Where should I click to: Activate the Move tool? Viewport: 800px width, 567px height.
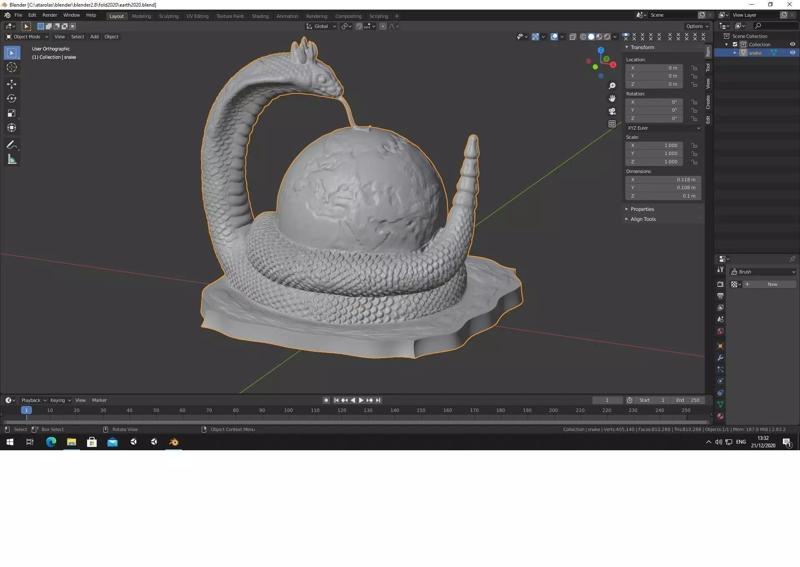(12, 84)
